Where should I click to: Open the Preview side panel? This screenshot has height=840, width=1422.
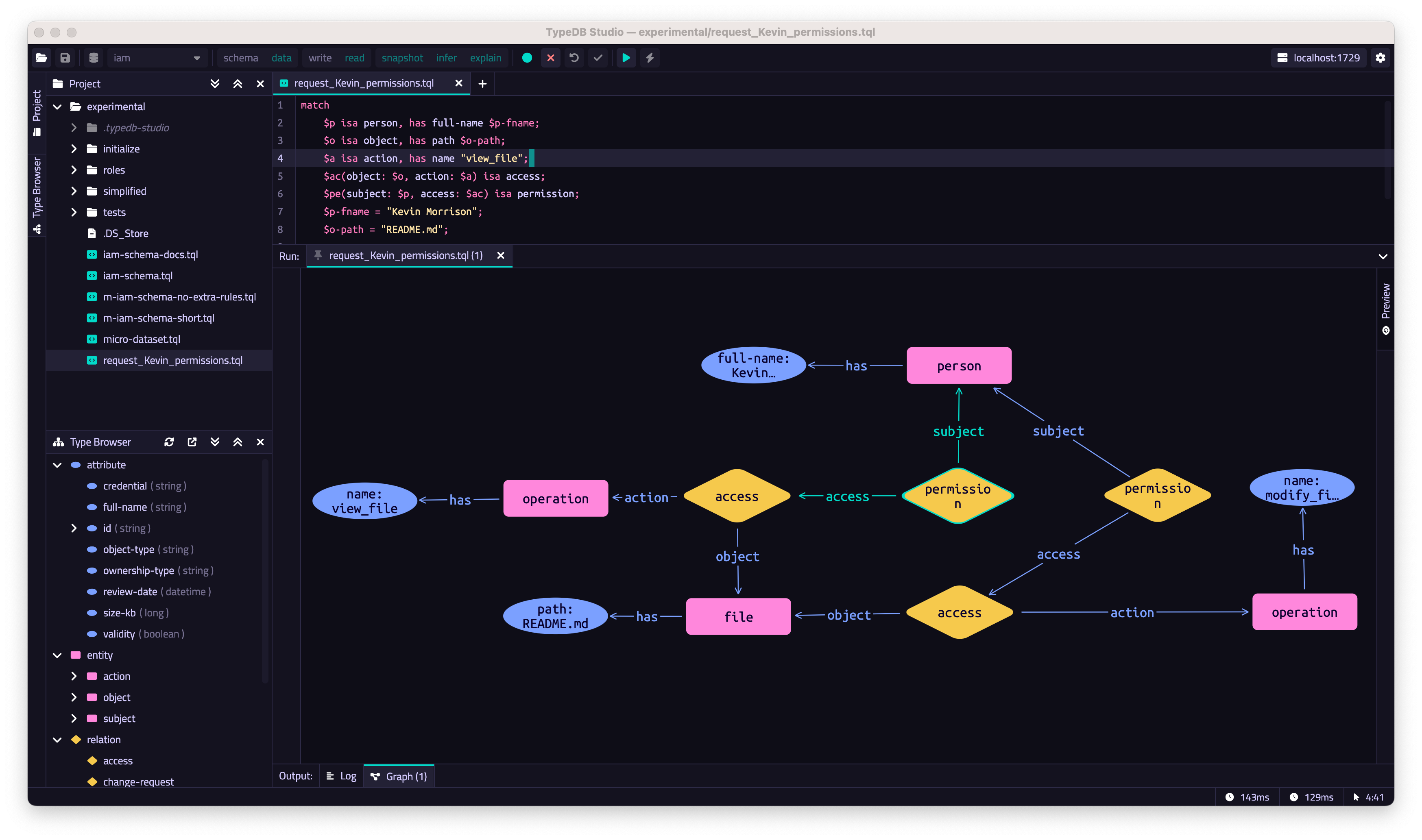tap(1385, 309)
